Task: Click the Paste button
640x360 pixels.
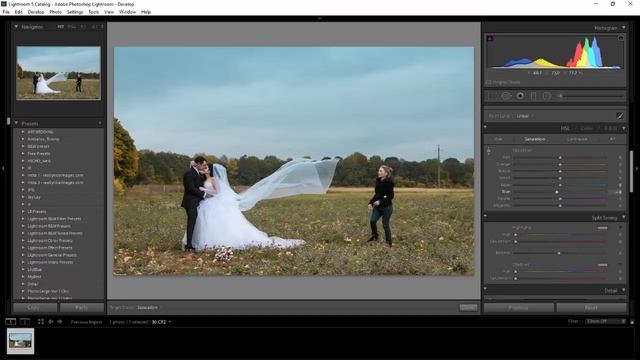Action: click(x=82, y=307)
